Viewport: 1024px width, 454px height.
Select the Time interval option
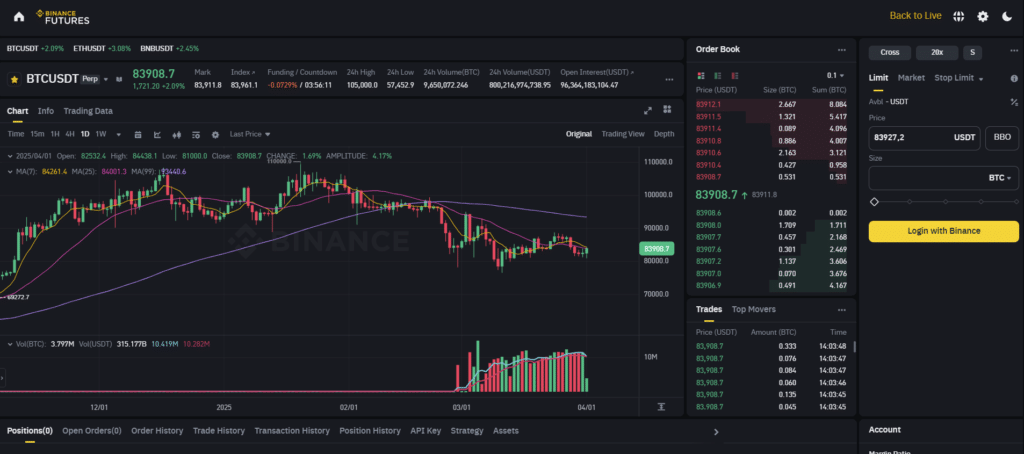(x=15, y=134)
